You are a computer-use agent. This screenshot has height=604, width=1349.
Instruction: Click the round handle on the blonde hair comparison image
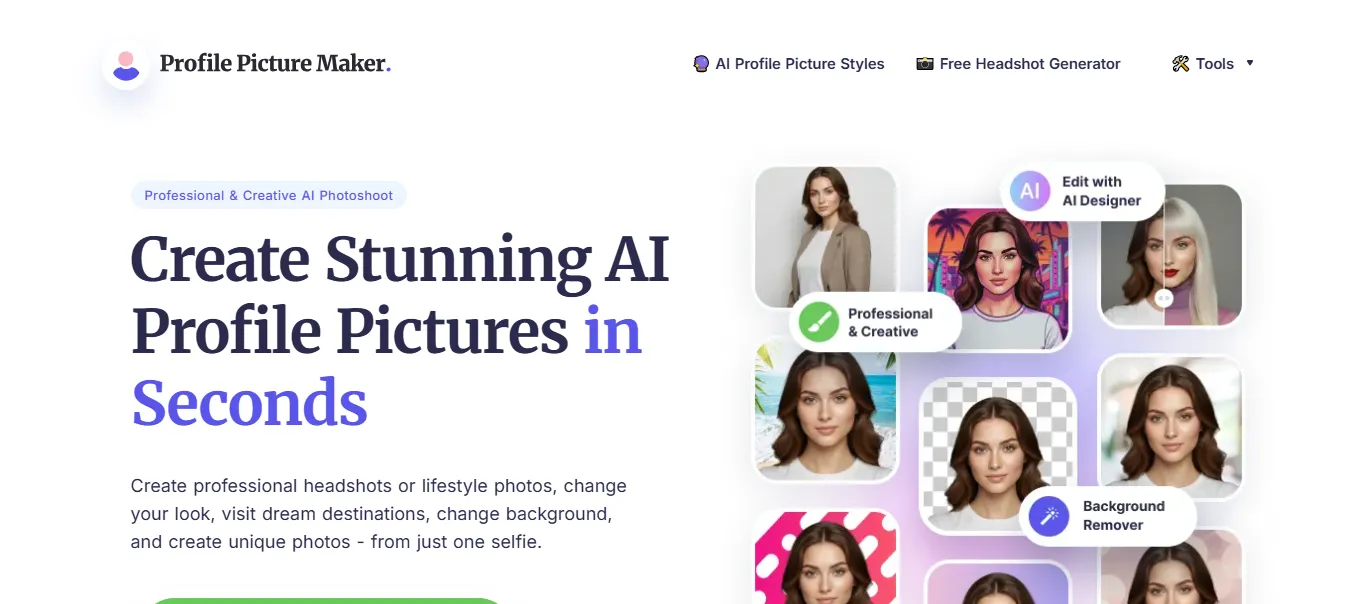[x=1163, y=298]
